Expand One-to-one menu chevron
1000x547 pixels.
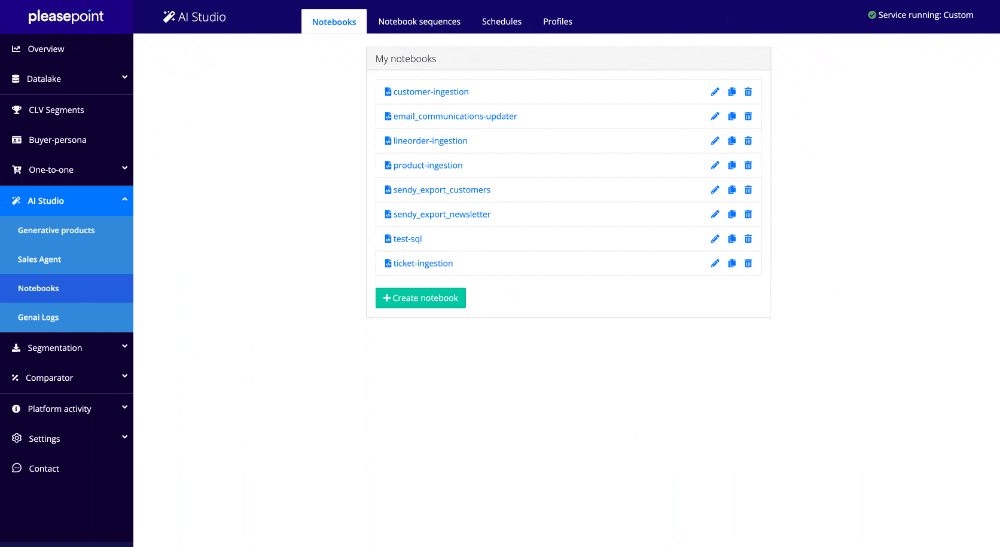[x=124, y=168]
